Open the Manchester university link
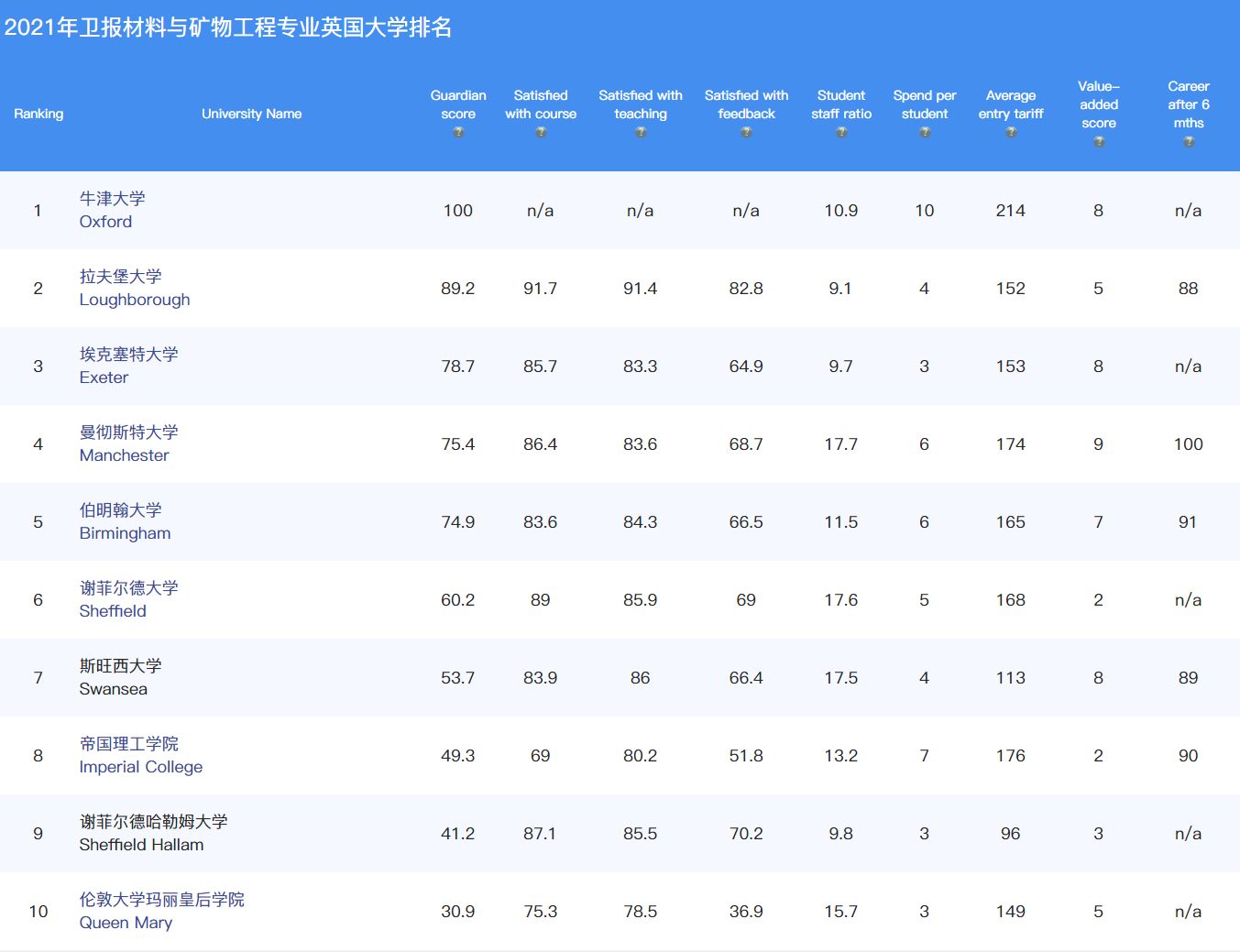1240x952 pixels. [x=128, y=443]
